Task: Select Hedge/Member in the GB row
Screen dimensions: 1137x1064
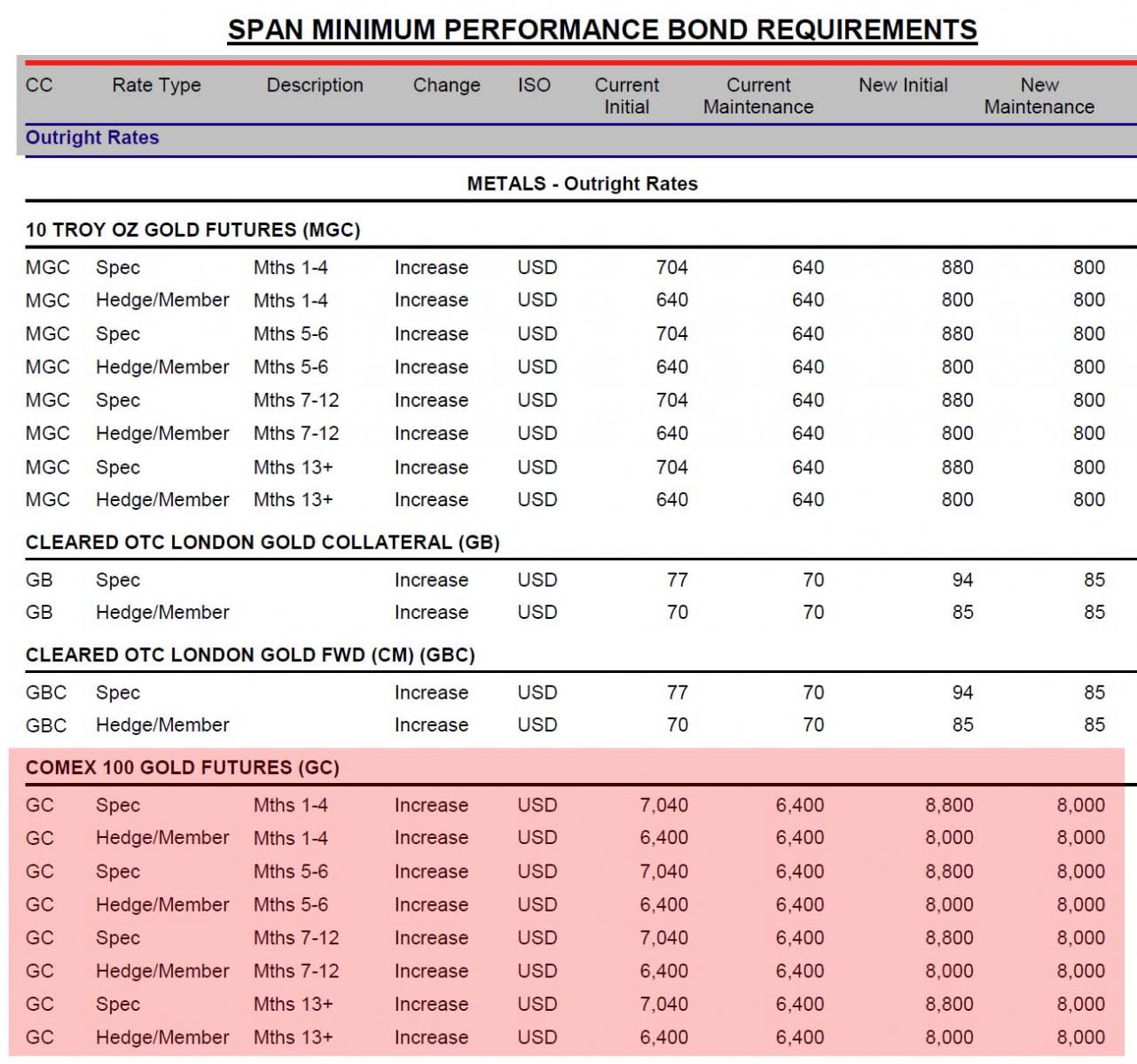Action: [162, 613]
